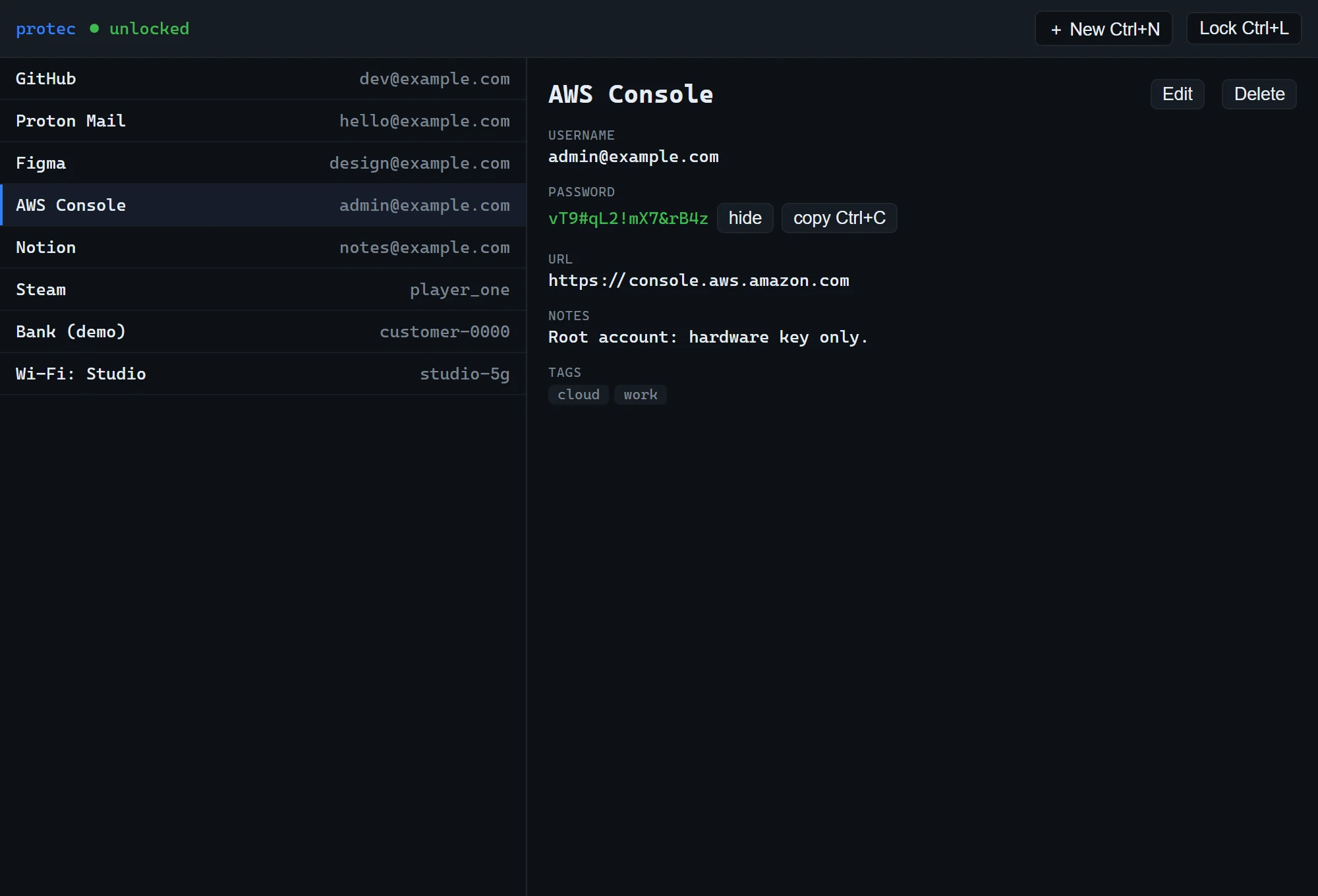The width and height of the screenshot is (1318, 896).
Task: Create a new entry with New button
Action: [x=1103, y=29]
